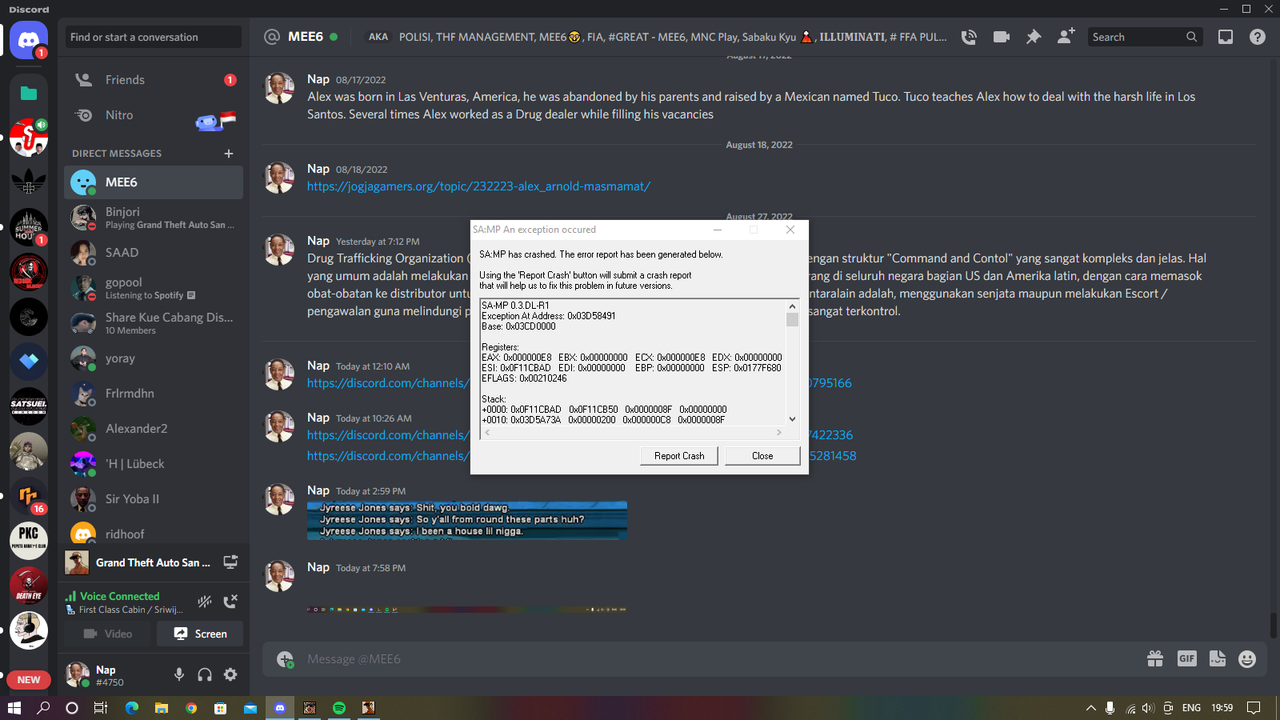Open Discord help icon
Viewport: 1280px width, 720px height.
tap(1257, 37)
